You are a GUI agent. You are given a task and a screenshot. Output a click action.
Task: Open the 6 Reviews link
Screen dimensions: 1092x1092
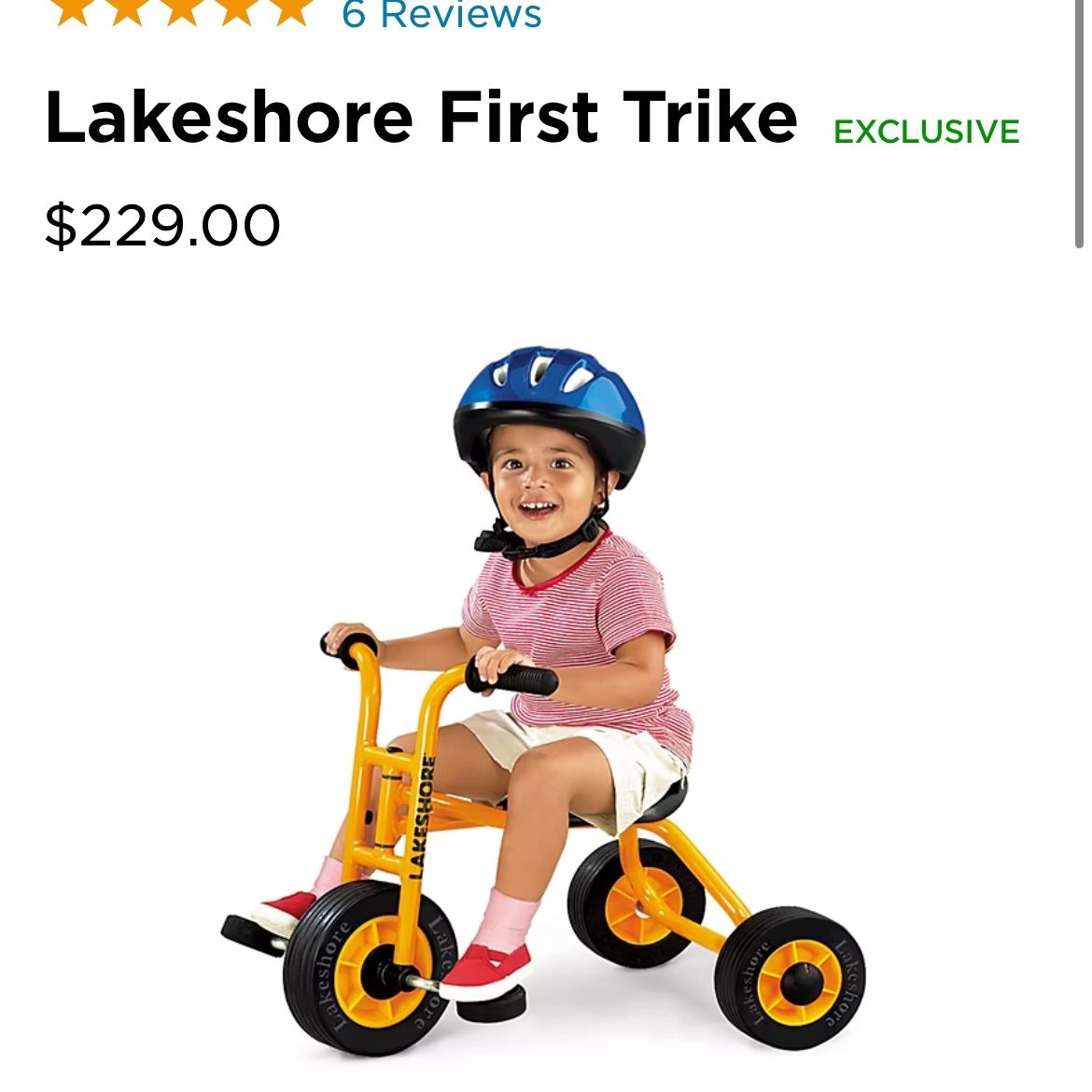pyautogui.click(x=441, y=13)
